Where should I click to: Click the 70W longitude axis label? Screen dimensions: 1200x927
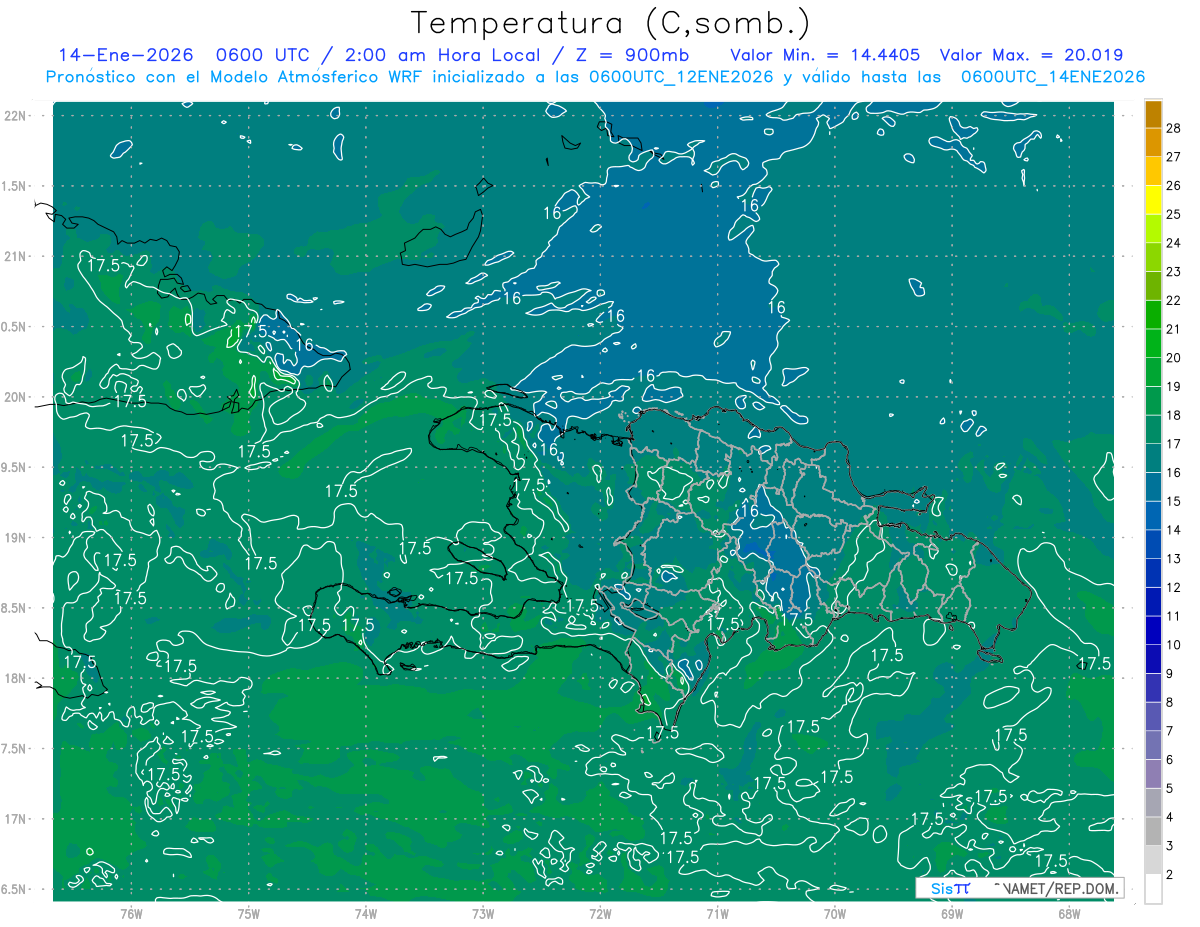point(835,914)
